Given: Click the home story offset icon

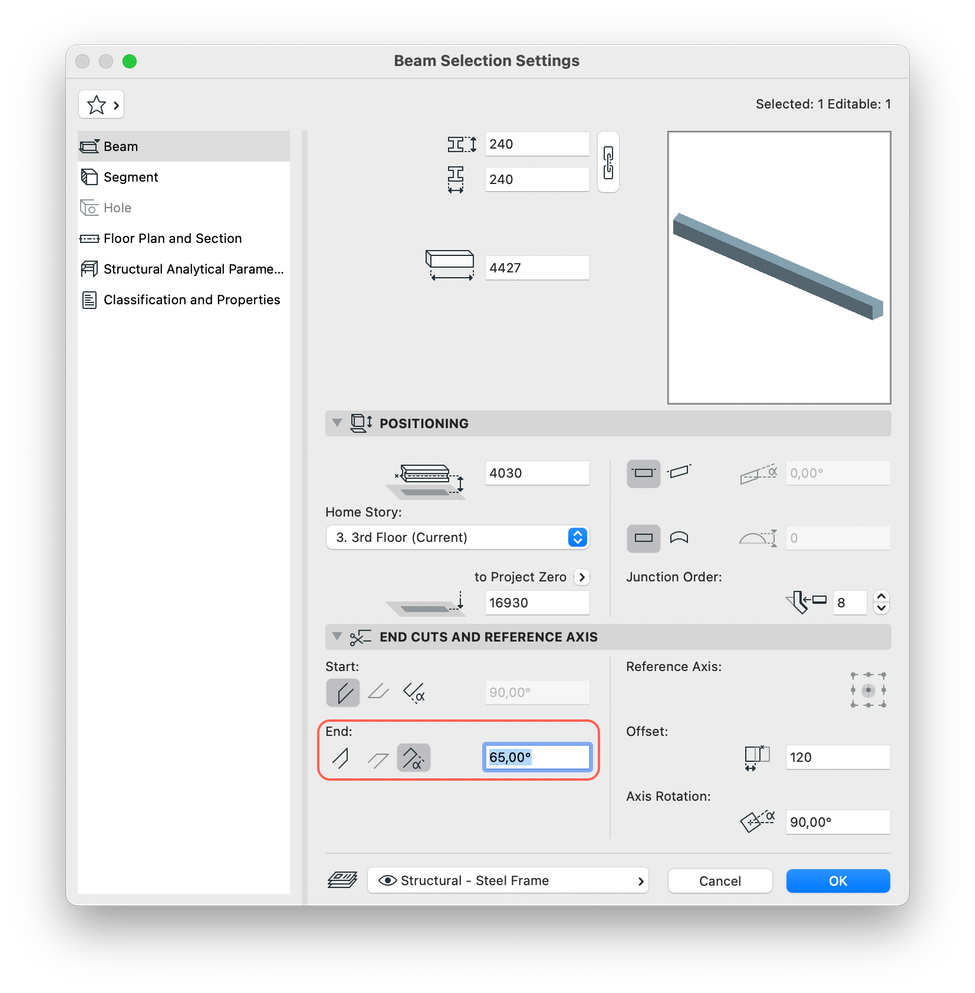Looking at the screenshot, I should [x=427, y=481].
